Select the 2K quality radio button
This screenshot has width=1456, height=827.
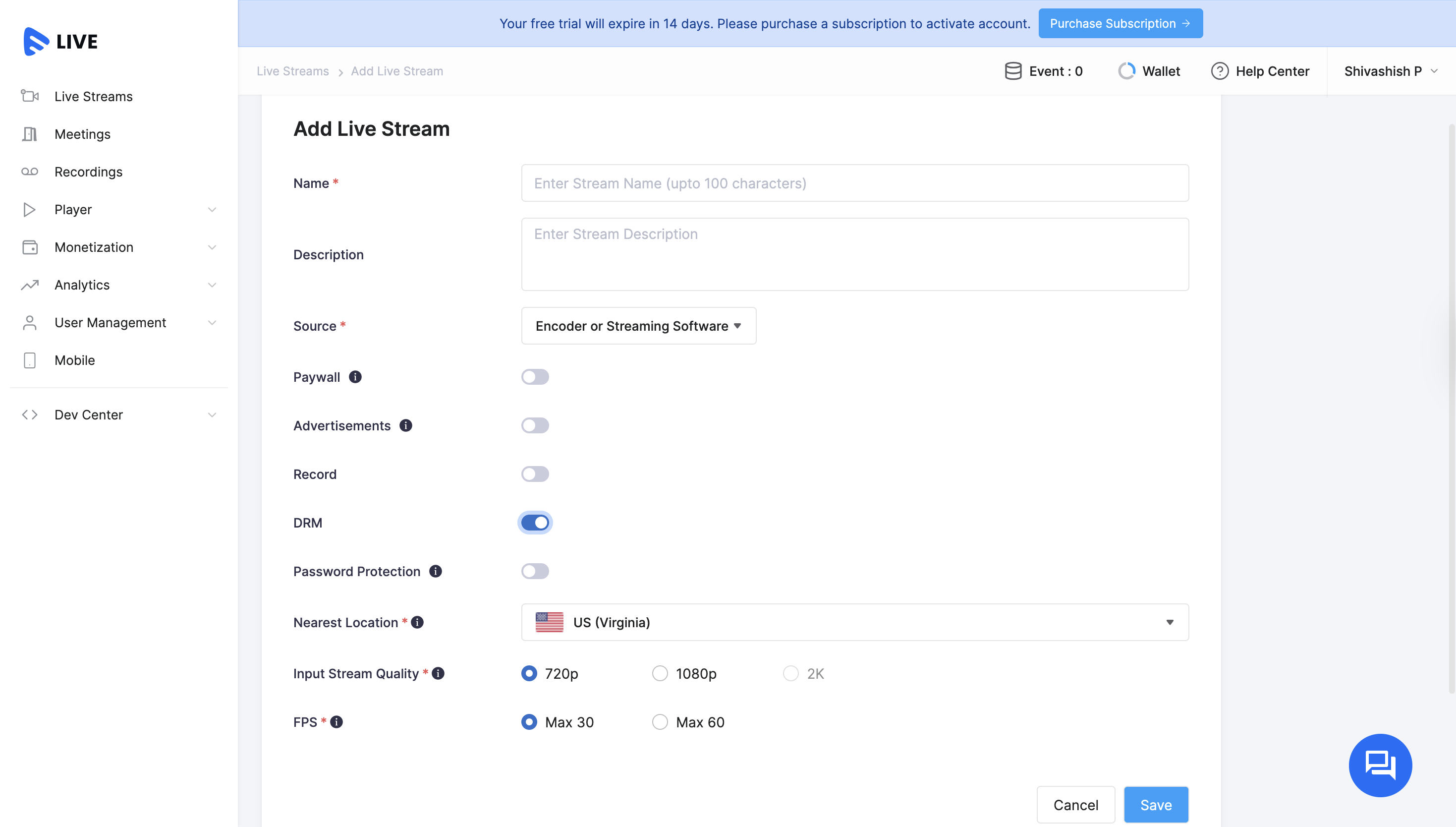point(791,674)
